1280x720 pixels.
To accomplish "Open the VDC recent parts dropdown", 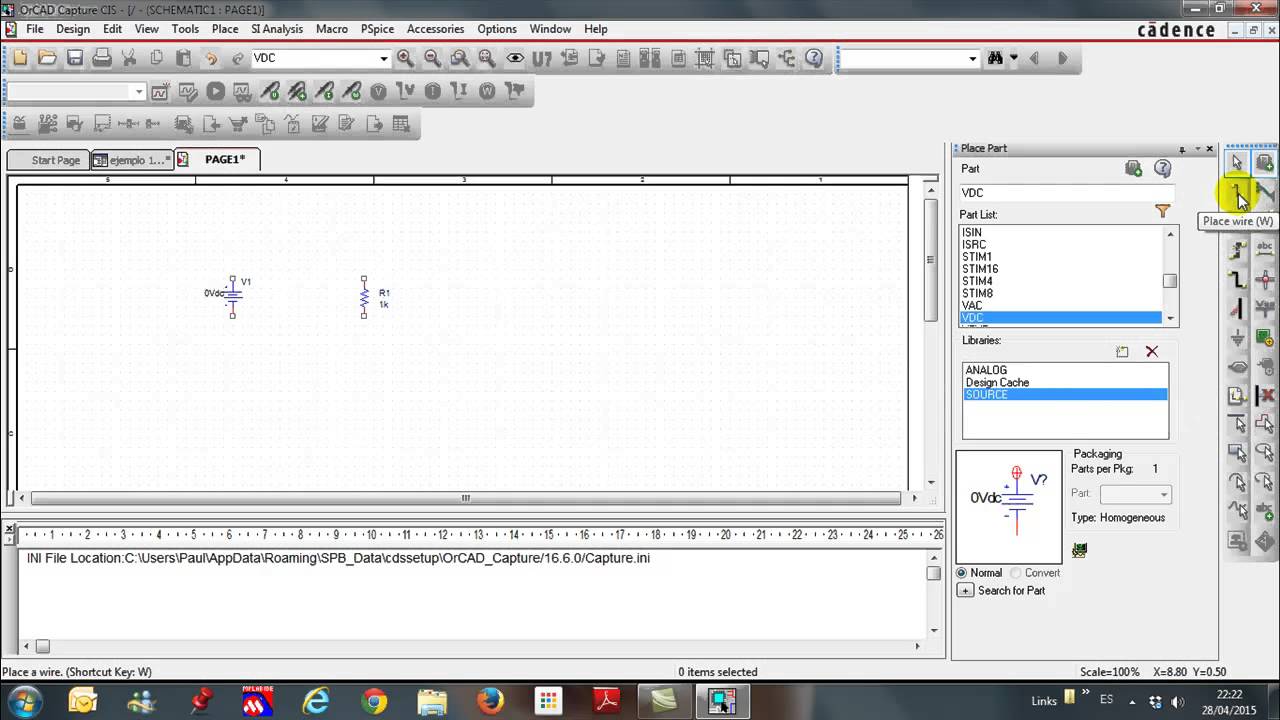I will click(383, 58).
